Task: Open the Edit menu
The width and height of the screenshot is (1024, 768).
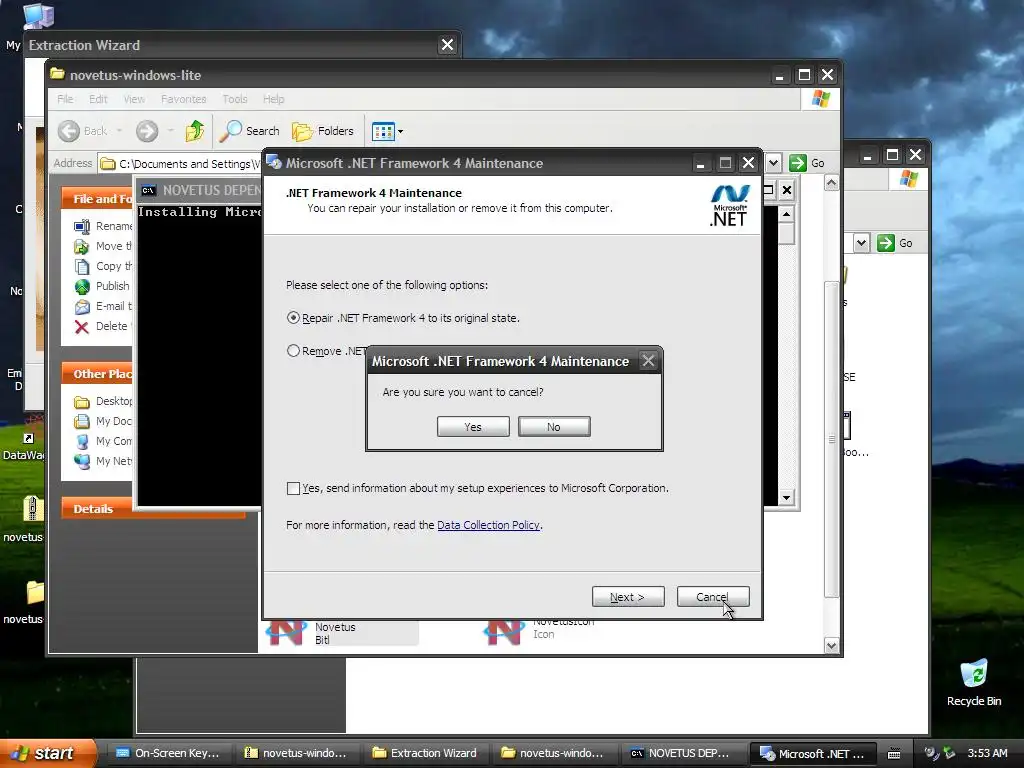Action: pos(98,99)
